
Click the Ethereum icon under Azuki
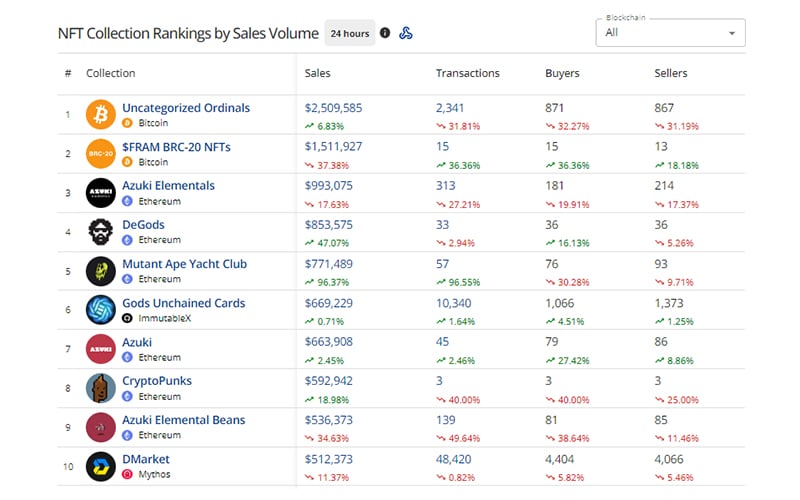click(x=128, y=357)
